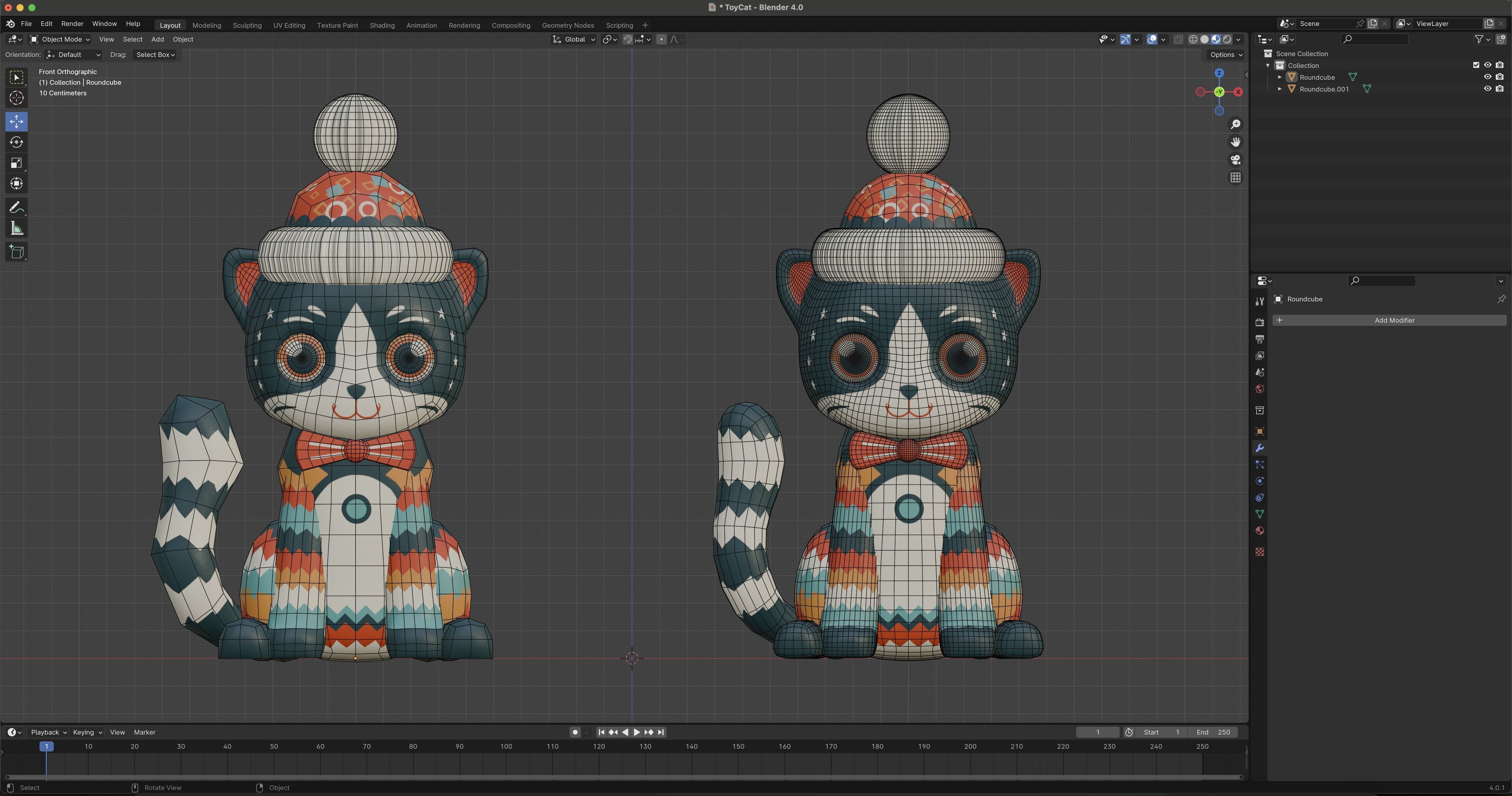This screenshot has width=1512, height=796.
Task: Click the End frame 250 field
Action: pos(1213,732)
